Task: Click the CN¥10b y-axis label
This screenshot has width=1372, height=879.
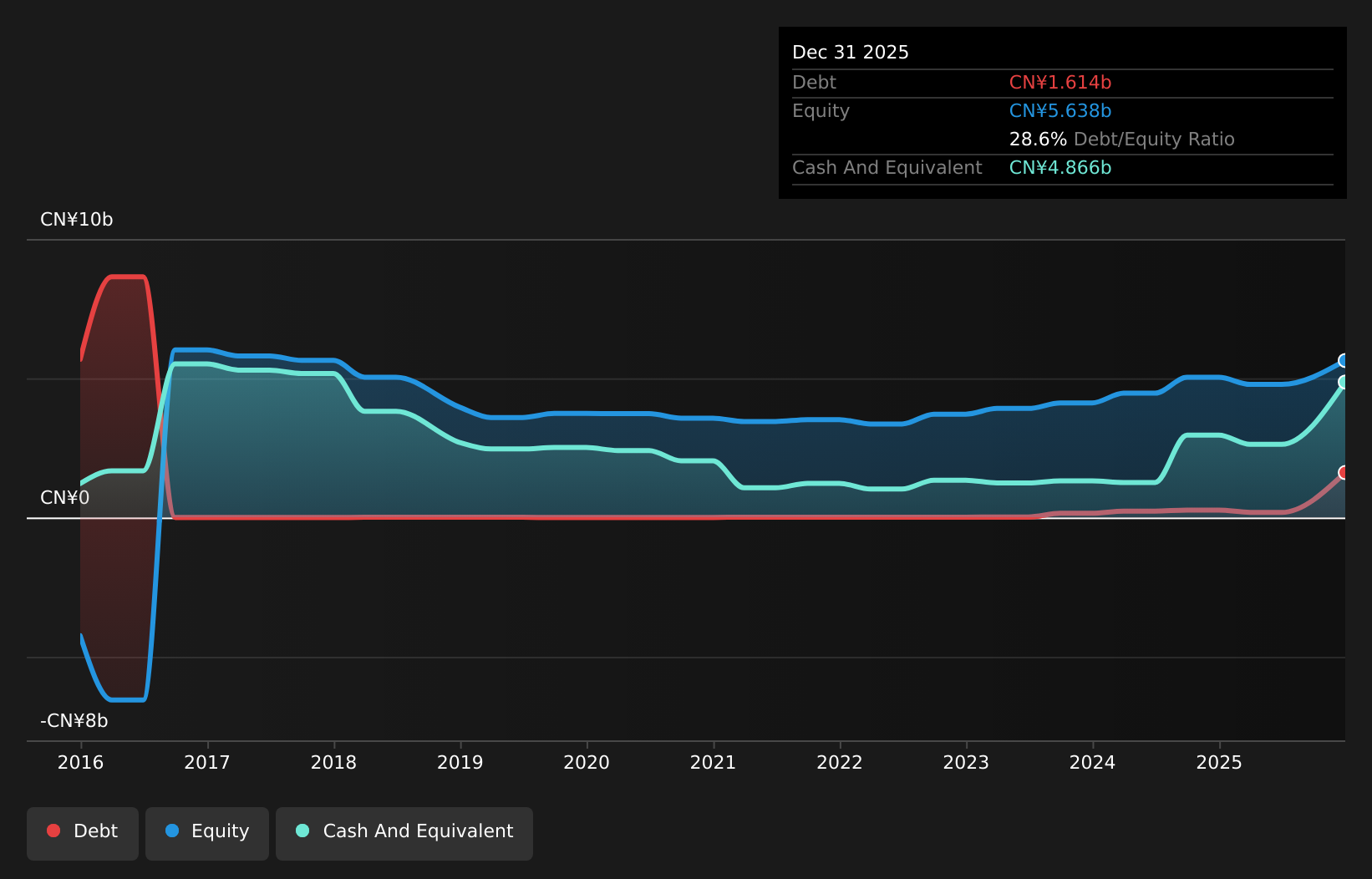Action: 77,220
